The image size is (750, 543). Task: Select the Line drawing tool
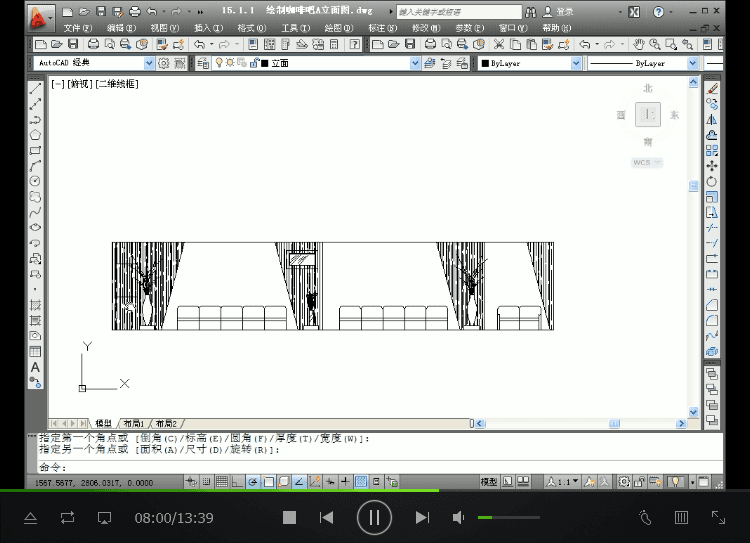(x=35, y=89)
